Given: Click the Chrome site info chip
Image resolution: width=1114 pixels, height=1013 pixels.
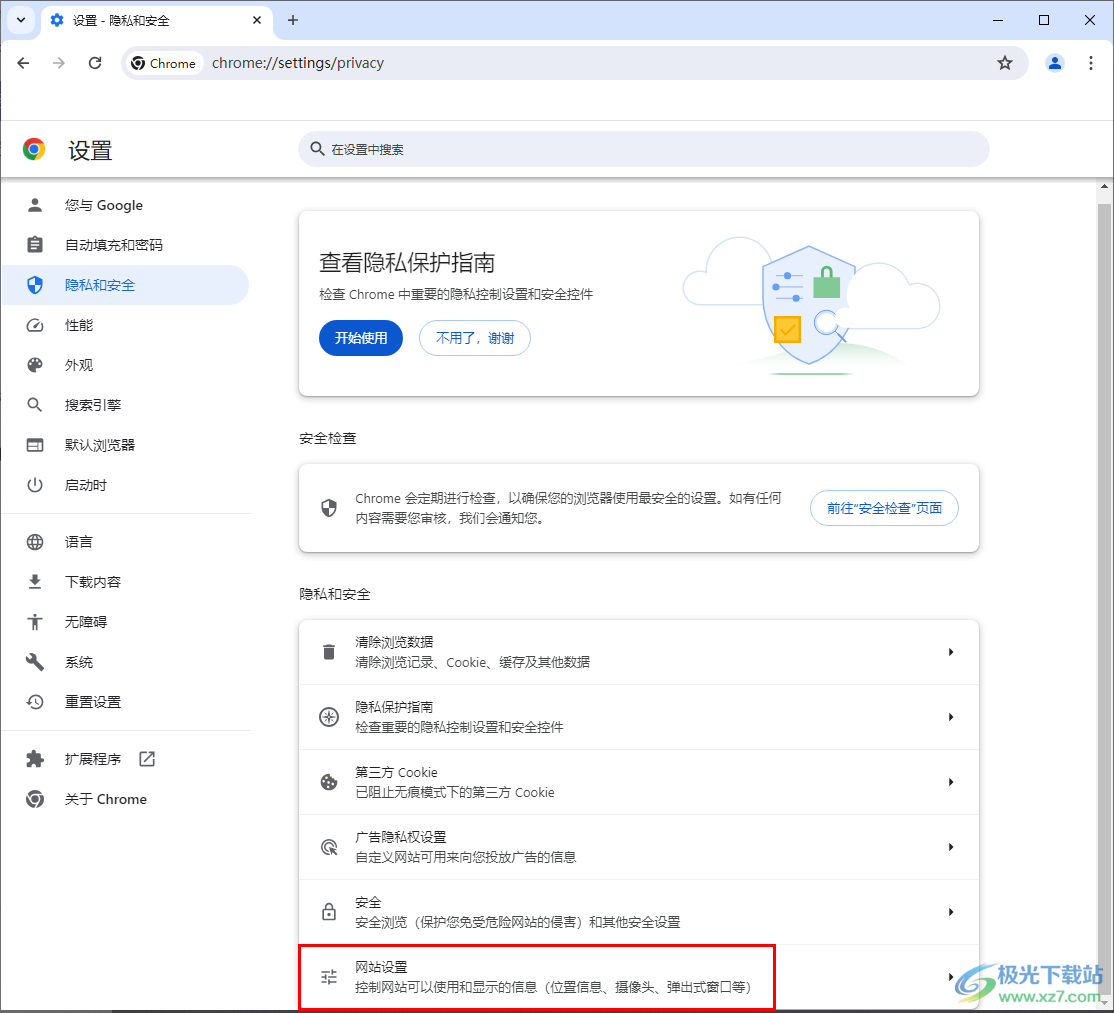Looking at the screenshot, I should (164, 63).
